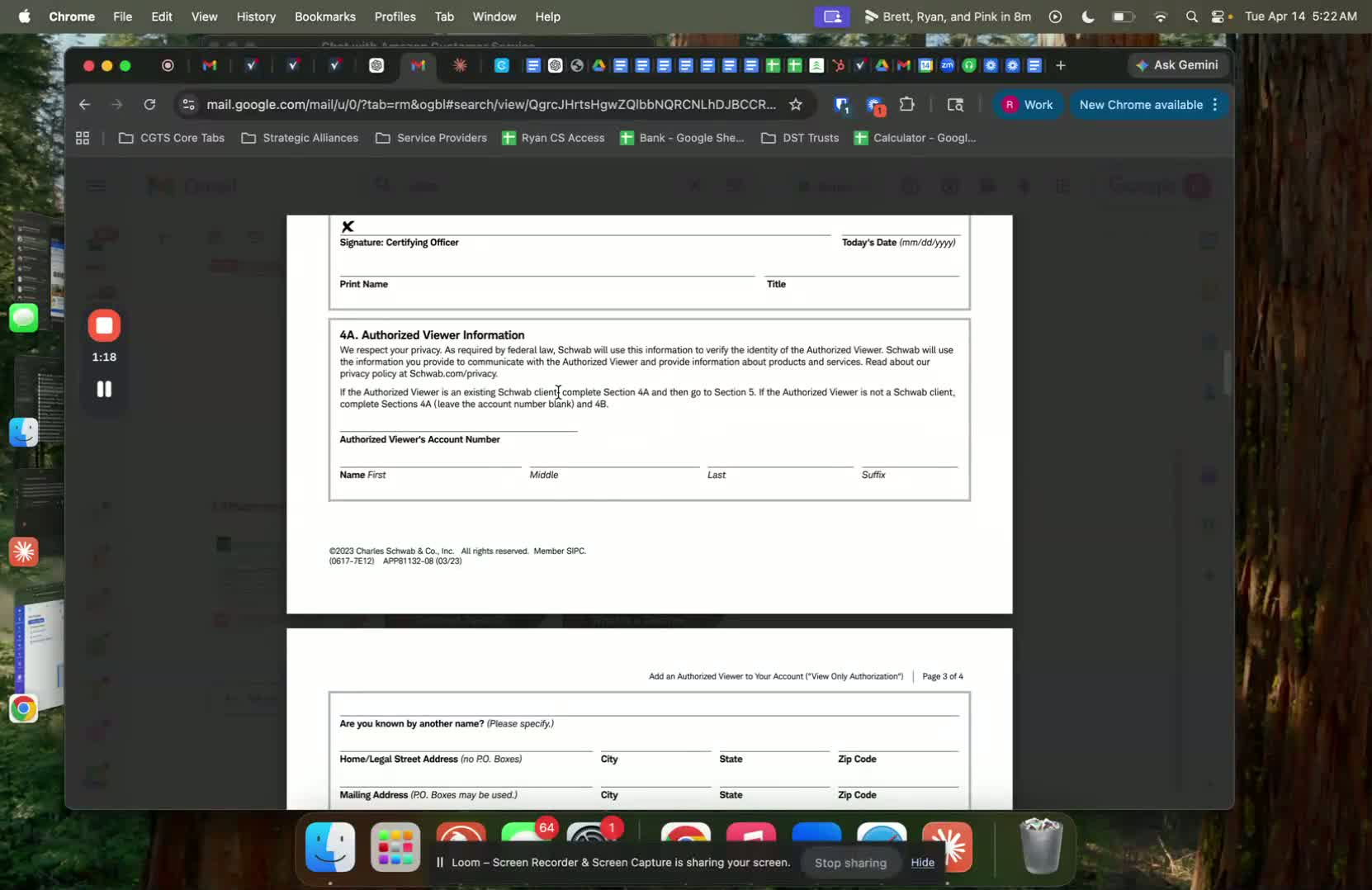The width and height of the screenshot is (1372, 890).
Task: Switch to green headphones icon tab
Action: 969,65
